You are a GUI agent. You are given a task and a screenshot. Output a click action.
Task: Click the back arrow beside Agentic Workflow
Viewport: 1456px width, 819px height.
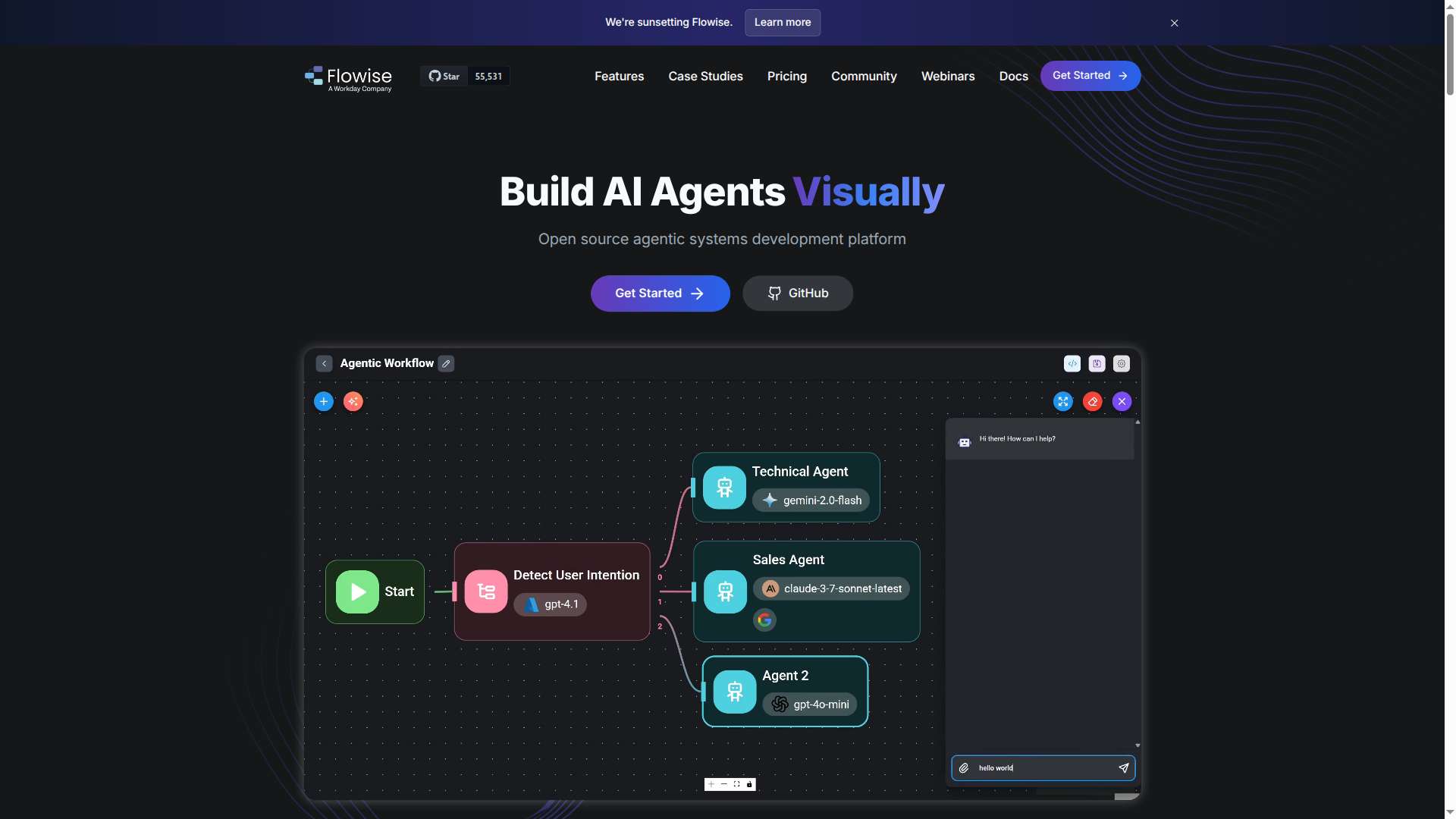tap(324, 363)
